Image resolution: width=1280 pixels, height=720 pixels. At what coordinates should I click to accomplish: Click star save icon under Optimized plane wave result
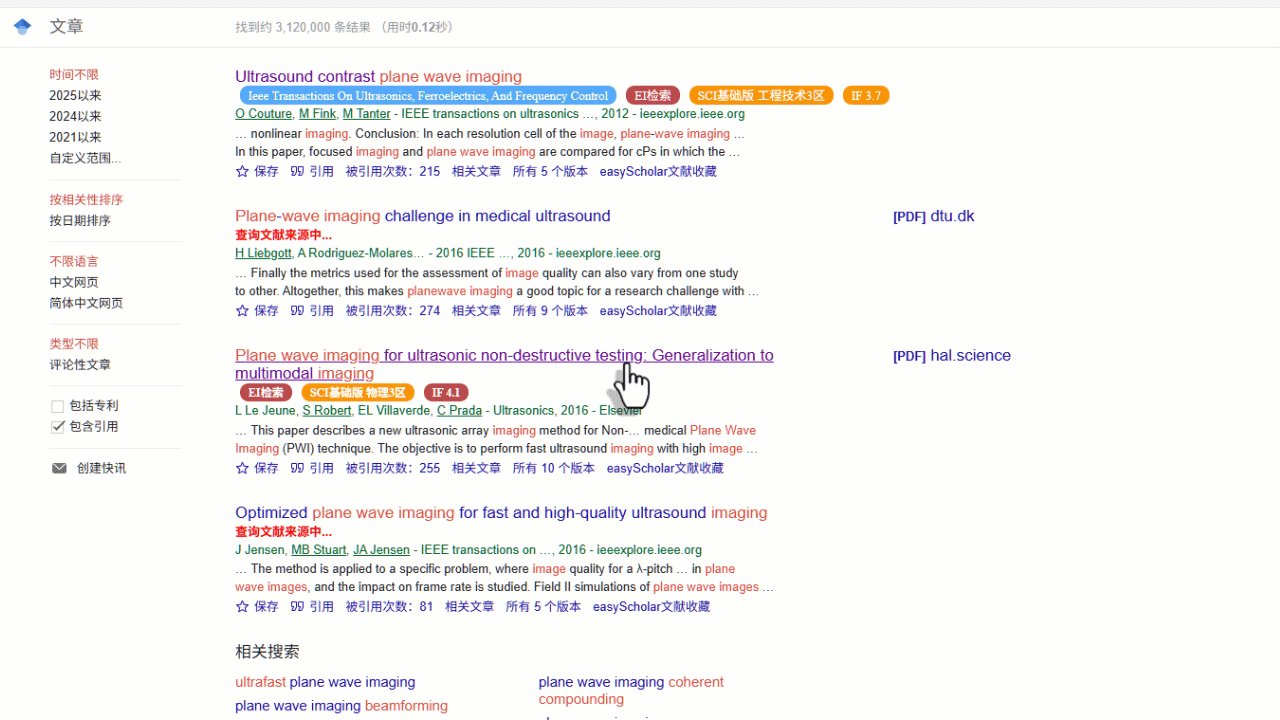[242, 606]
